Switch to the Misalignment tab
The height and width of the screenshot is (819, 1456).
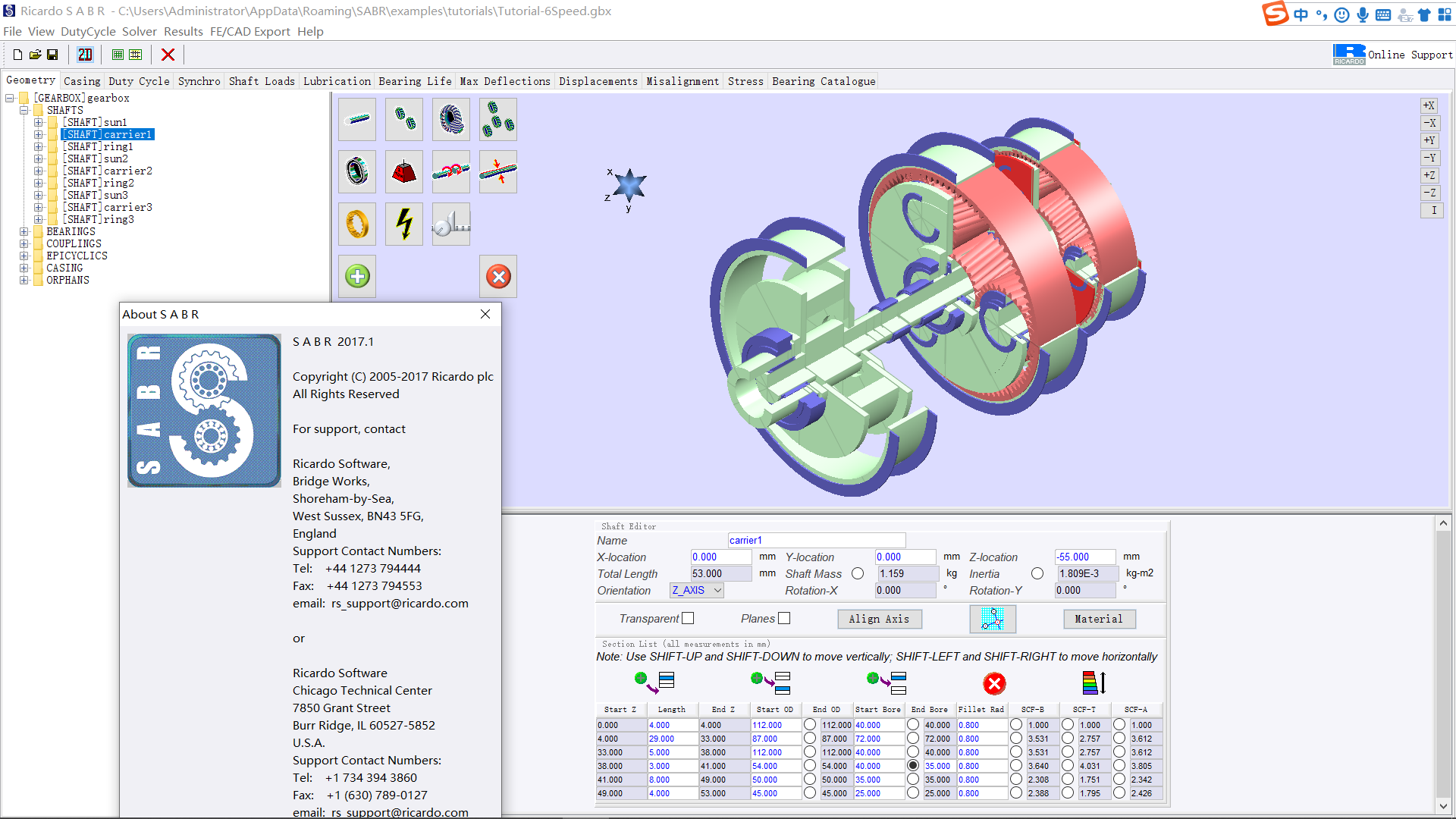pos(682,81)
